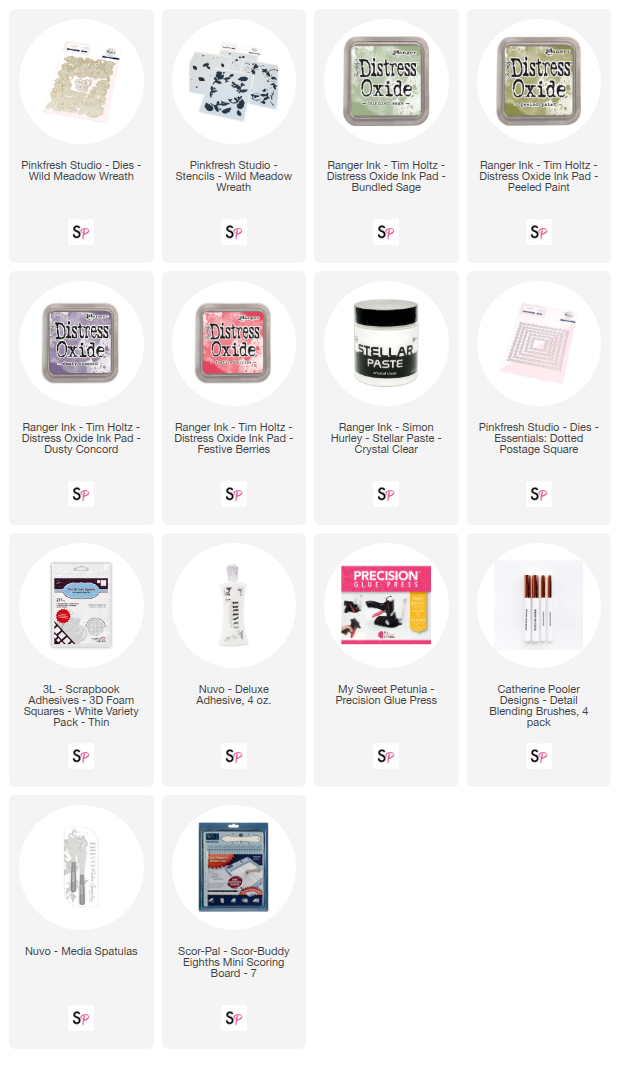Click the SP icon under Precision Glue Press
The height and width of the screenshot is (1070, 620).
(x=386, y=756)
